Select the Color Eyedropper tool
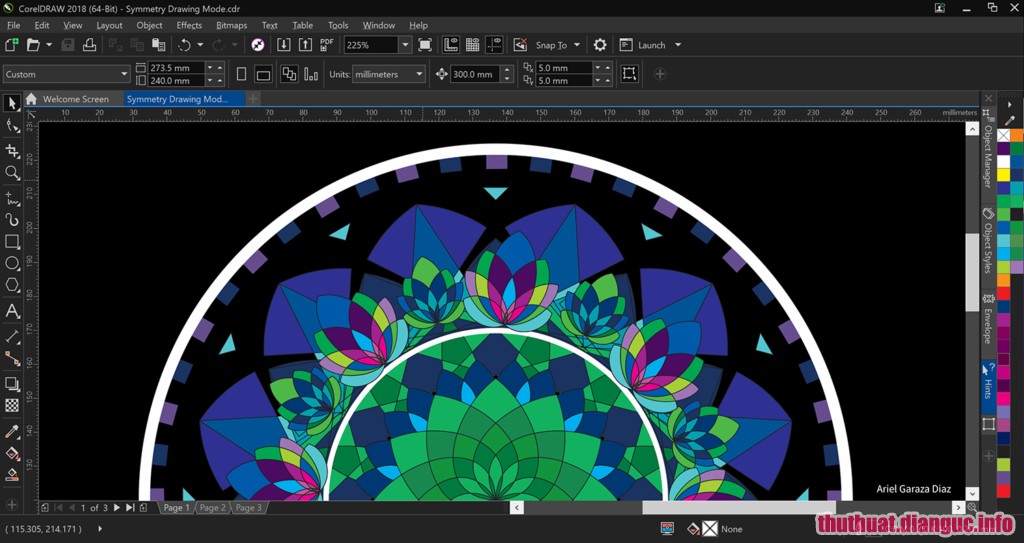The width and height of the screenshot is (1024, 543). click(x=12, y=431)
